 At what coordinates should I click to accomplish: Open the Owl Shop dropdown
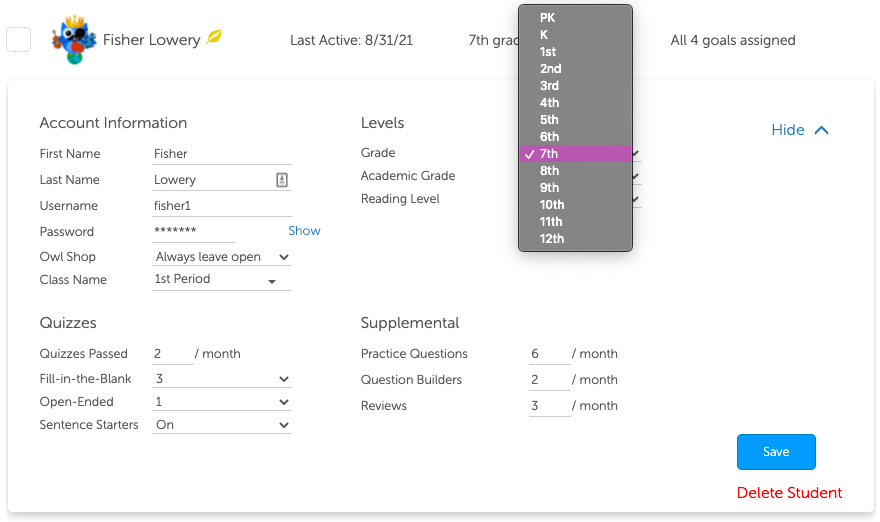click(222, 257)
